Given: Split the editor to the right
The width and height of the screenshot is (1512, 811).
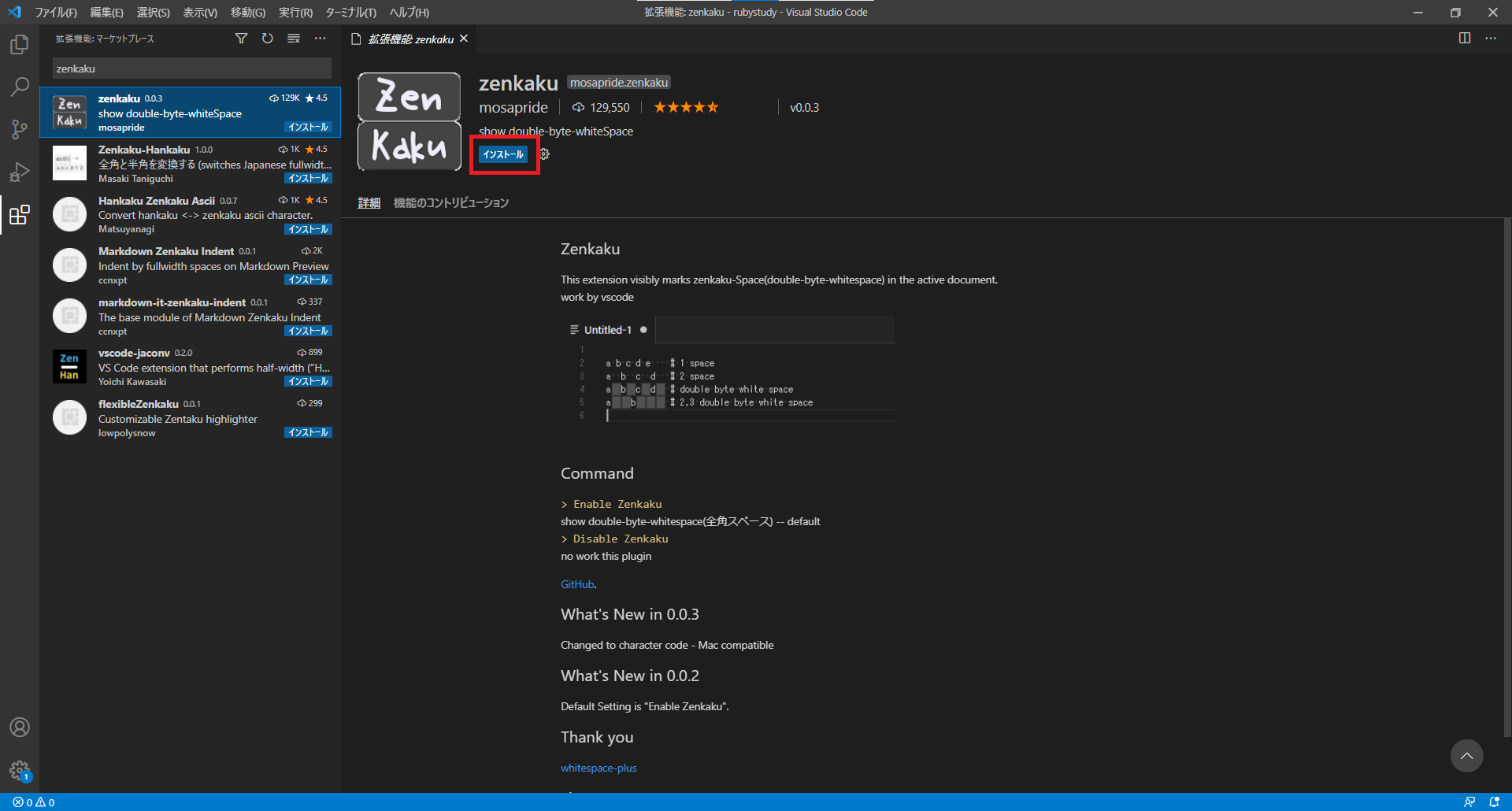Looking at the screenshot, I should click(x=1465, y=38).
